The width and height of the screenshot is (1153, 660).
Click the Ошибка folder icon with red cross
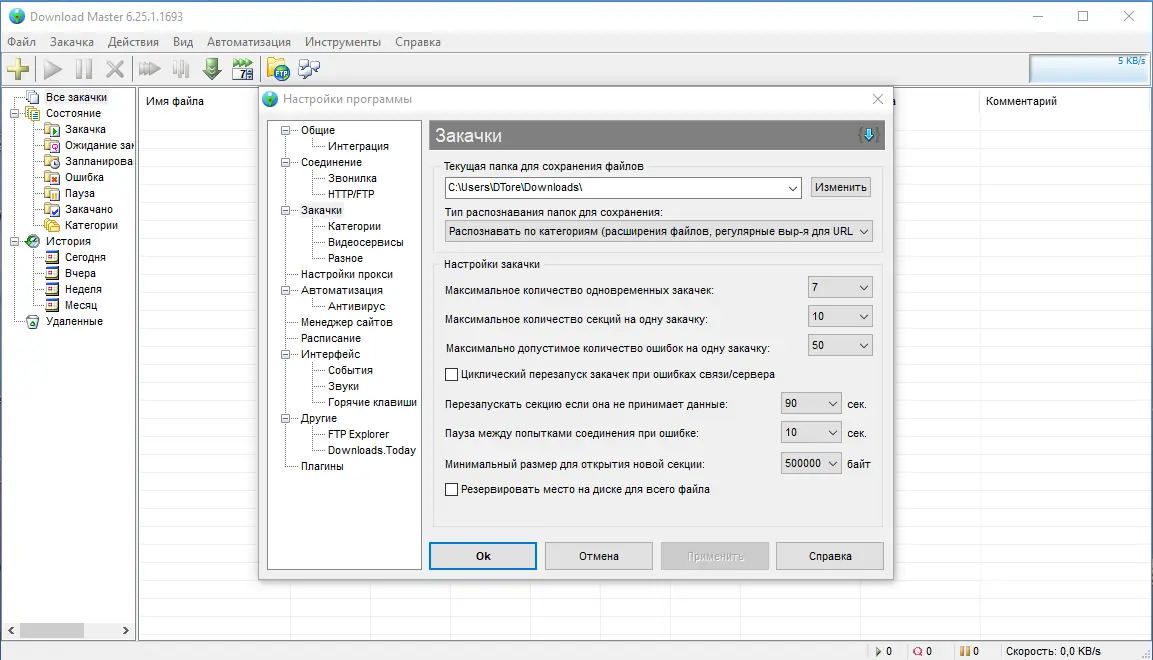pyautogui.click(x=51, y=177)
